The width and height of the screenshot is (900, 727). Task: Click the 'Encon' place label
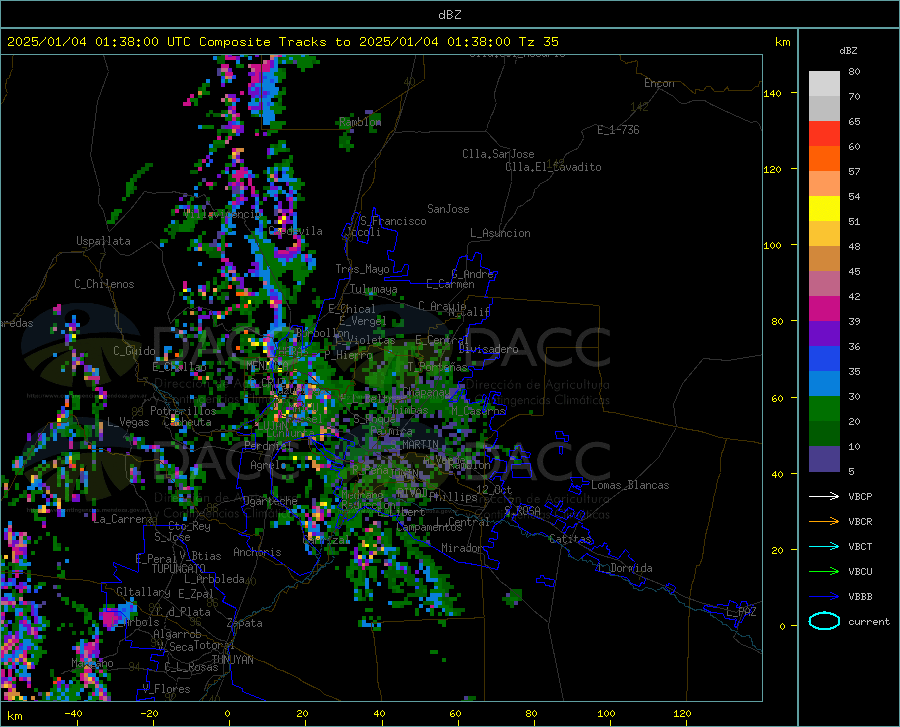(659, 83)
